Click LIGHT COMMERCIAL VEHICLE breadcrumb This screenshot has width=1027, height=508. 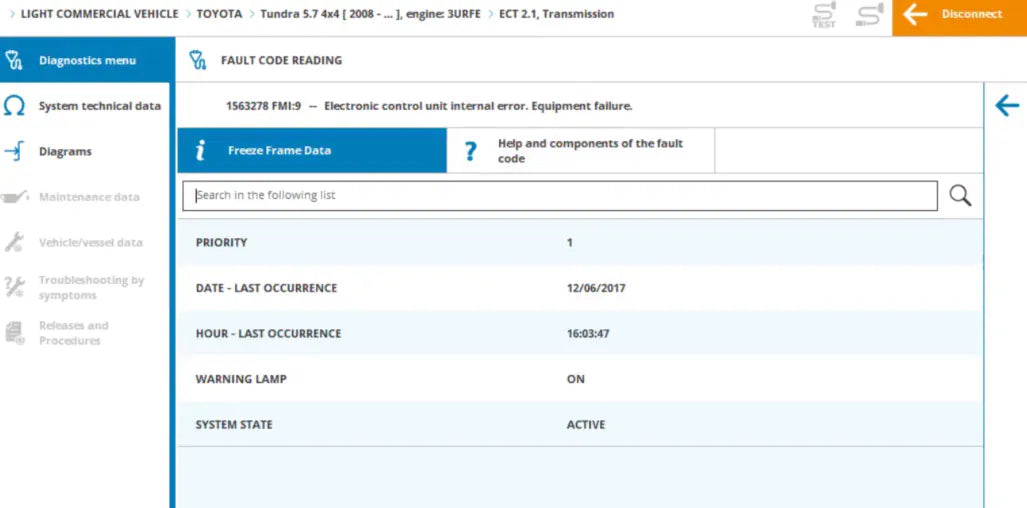pos(99,14)
